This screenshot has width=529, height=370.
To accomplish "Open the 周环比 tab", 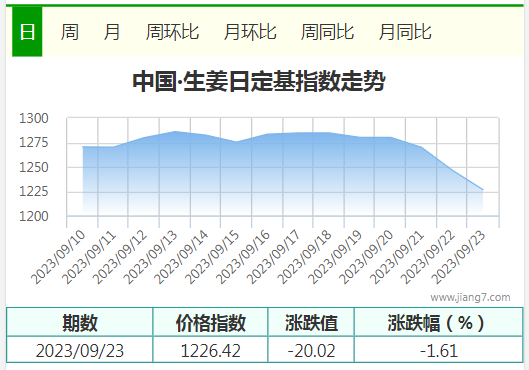I will (172, 32).
